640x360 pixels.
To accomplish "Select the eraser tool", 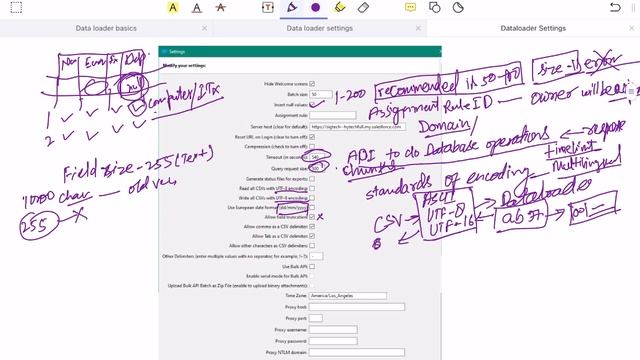I will (363, 8).
